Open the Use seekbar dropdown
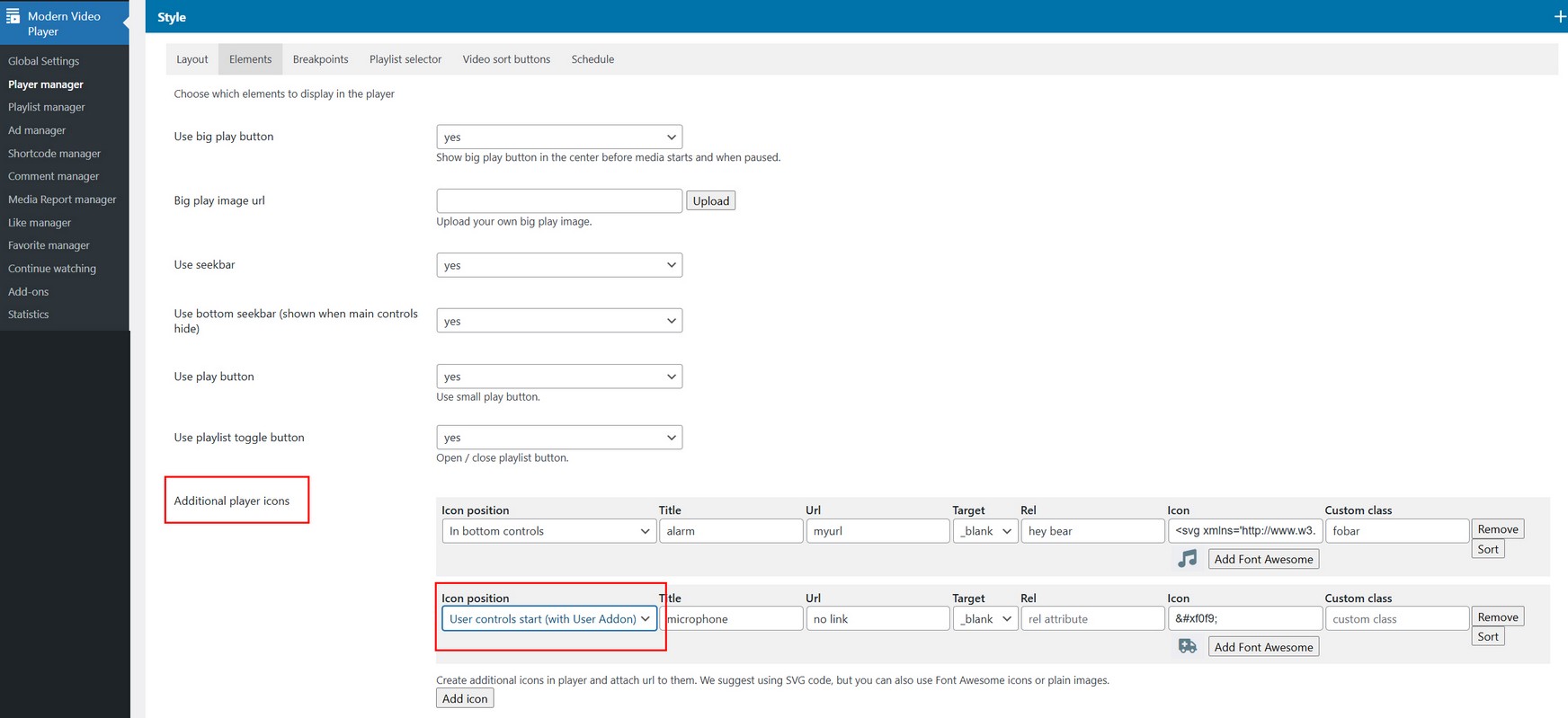Image resolution: width=1568 pixels, height=718 pixels. pos(558,265)
